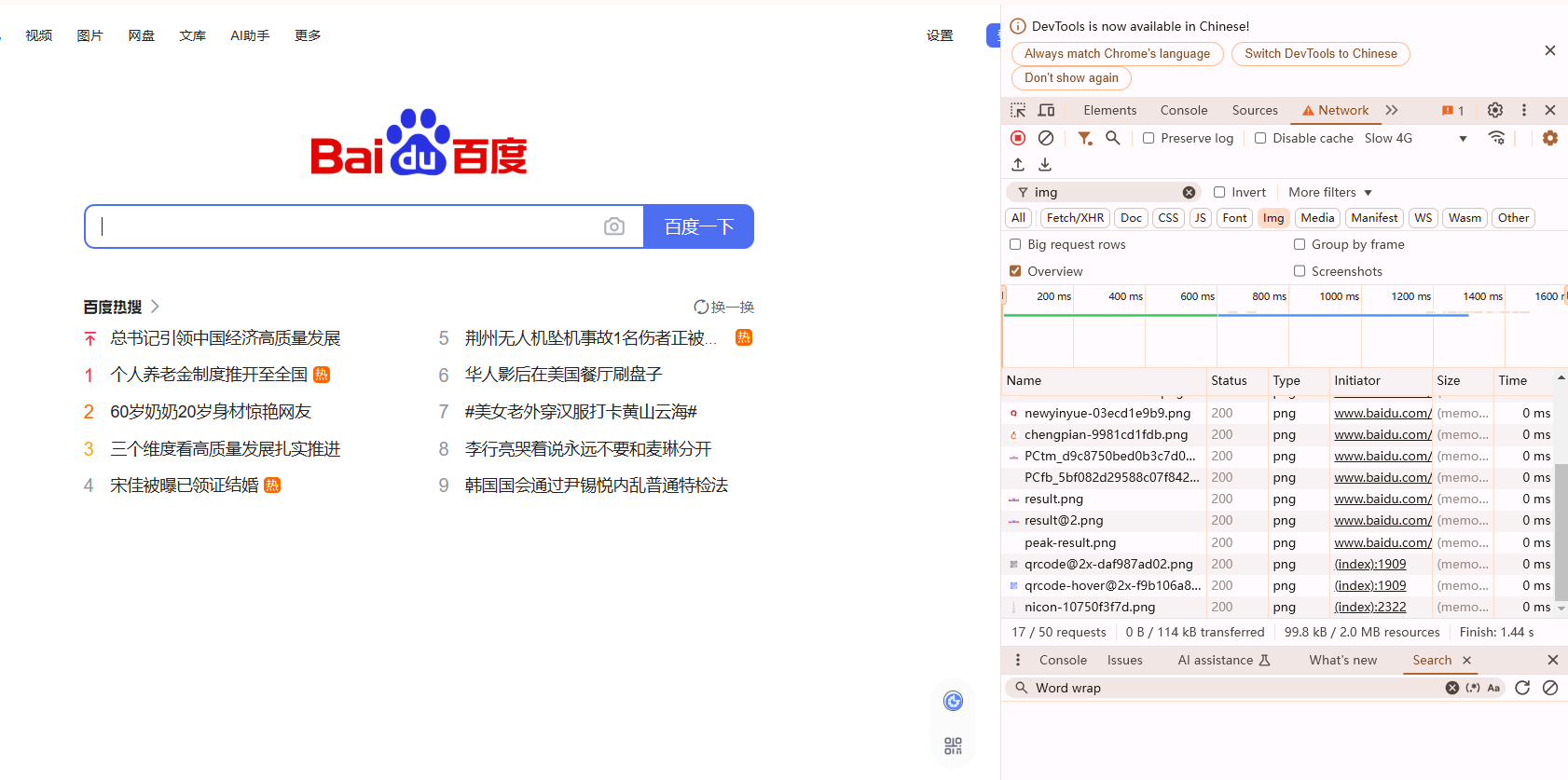Refresh the search results in drawer

[1522, 688]
